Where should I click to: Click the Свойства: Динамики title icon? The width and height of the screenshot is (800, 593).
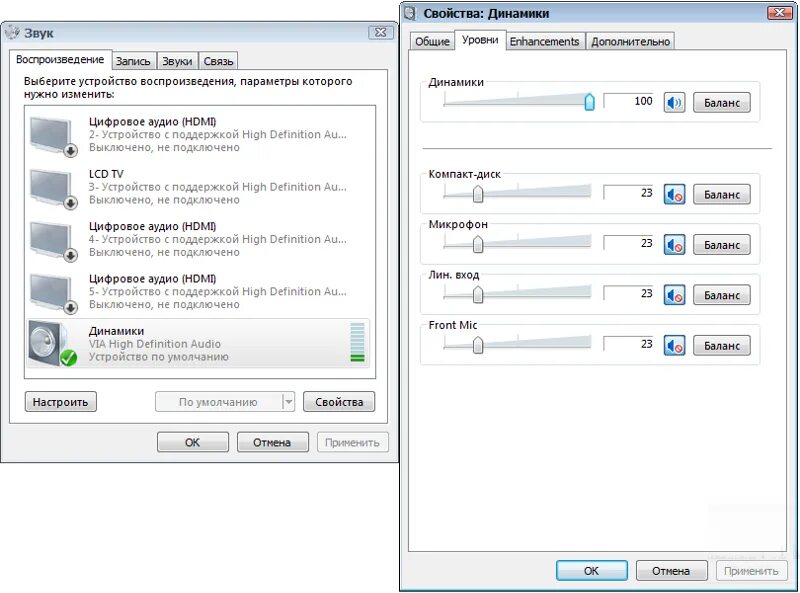[410, 13]
